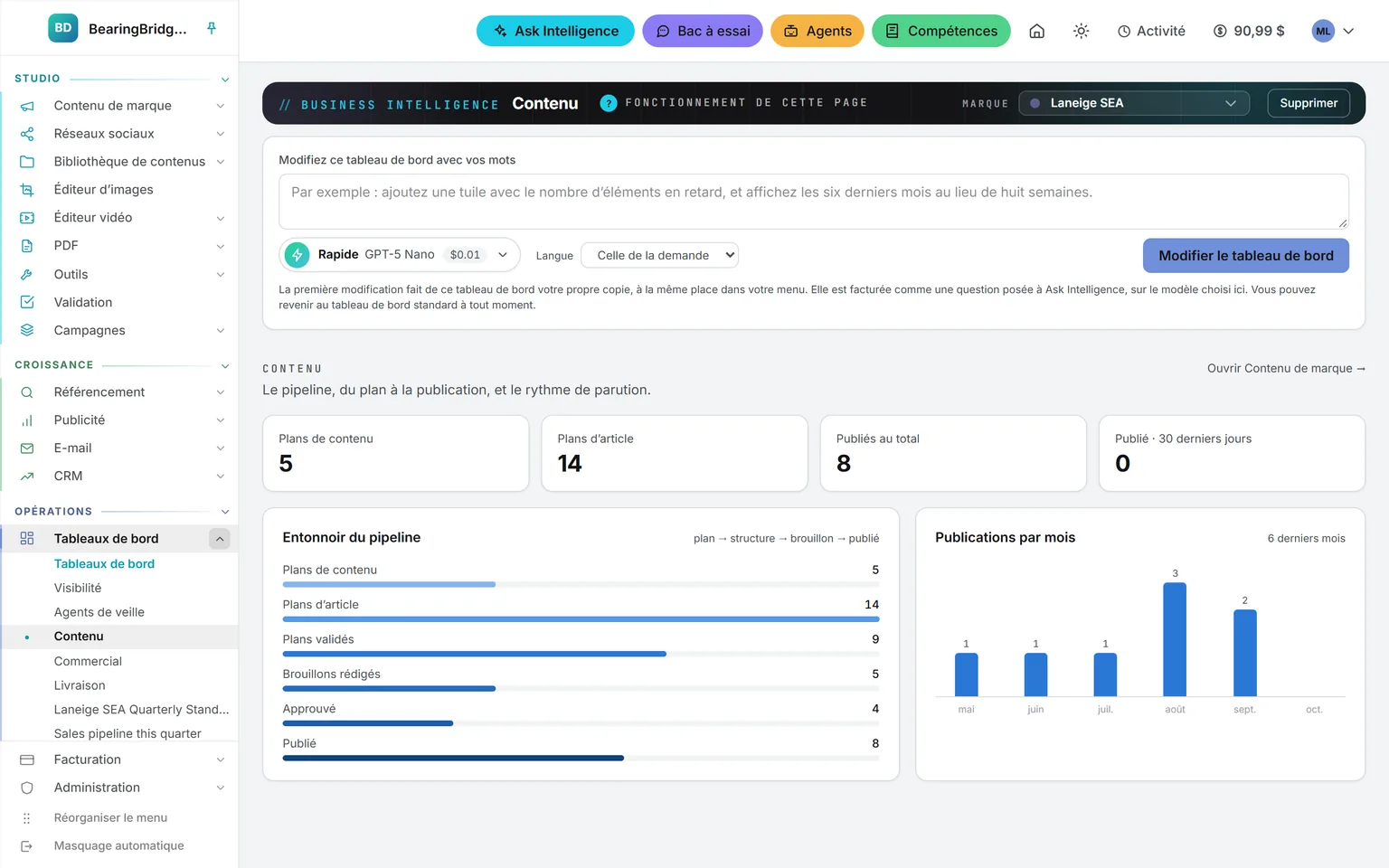Click the août bar in Publications chart
1389x868 pixels.
pos(1175,639)
